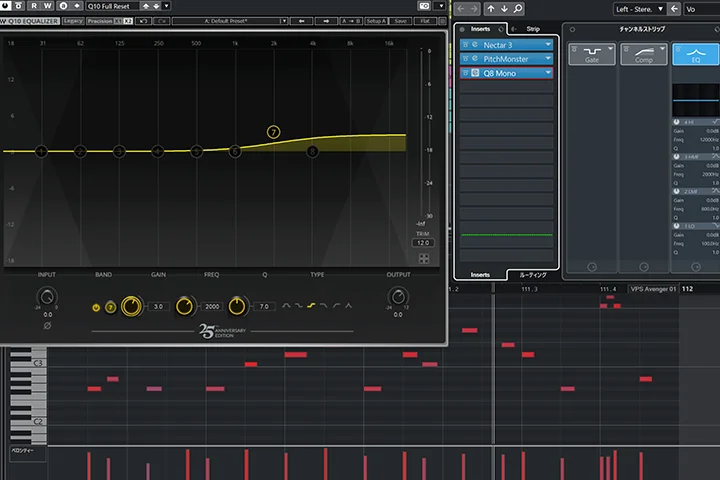Click the Gain value field 3.0
Viewport: 720px width, 480px height.
[x=158, y=306]
